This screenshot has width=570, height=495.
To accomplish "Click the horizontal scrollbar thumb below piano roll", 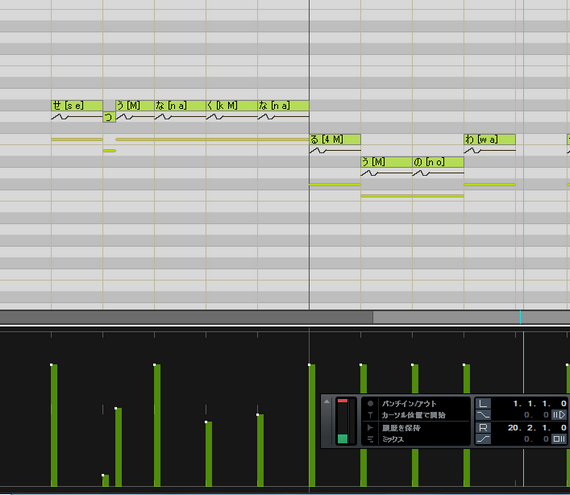I will coord(471,317).
